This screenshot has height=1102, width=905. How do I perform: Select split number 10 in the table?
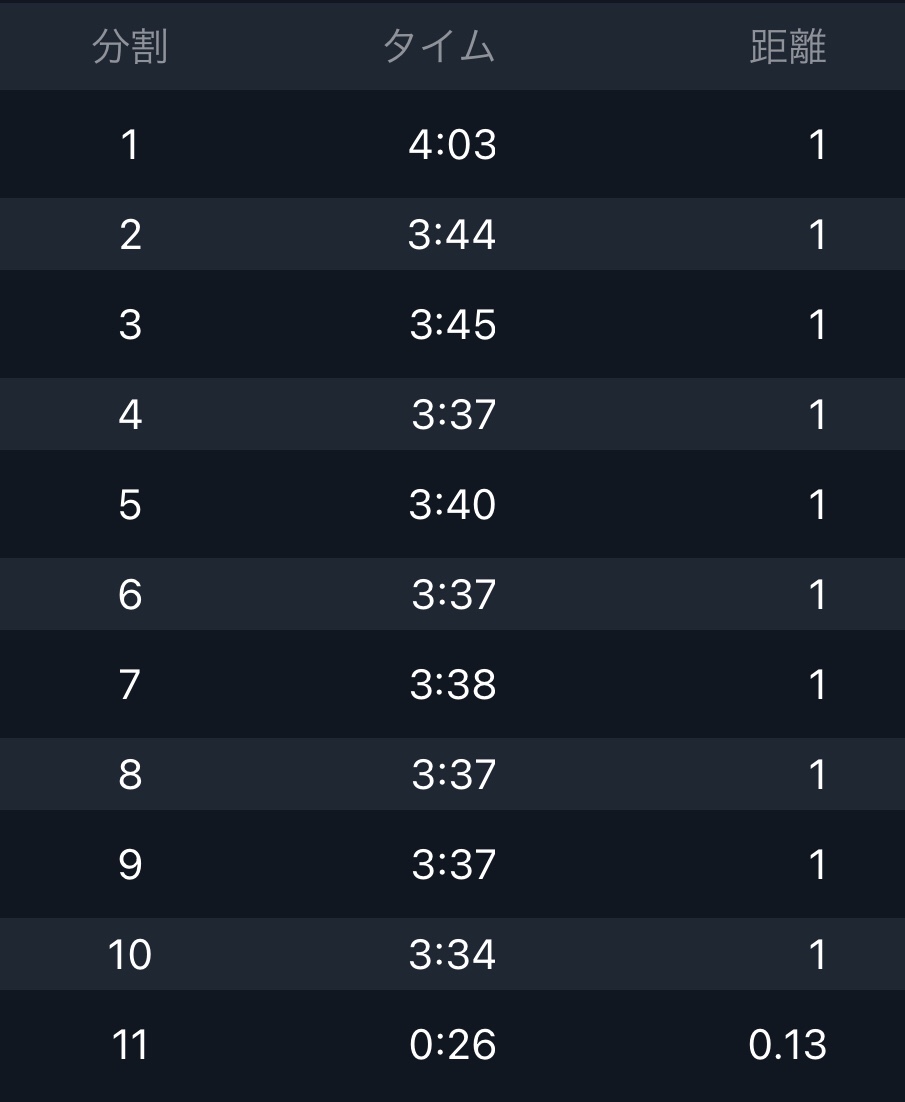(x=130, y=955)
